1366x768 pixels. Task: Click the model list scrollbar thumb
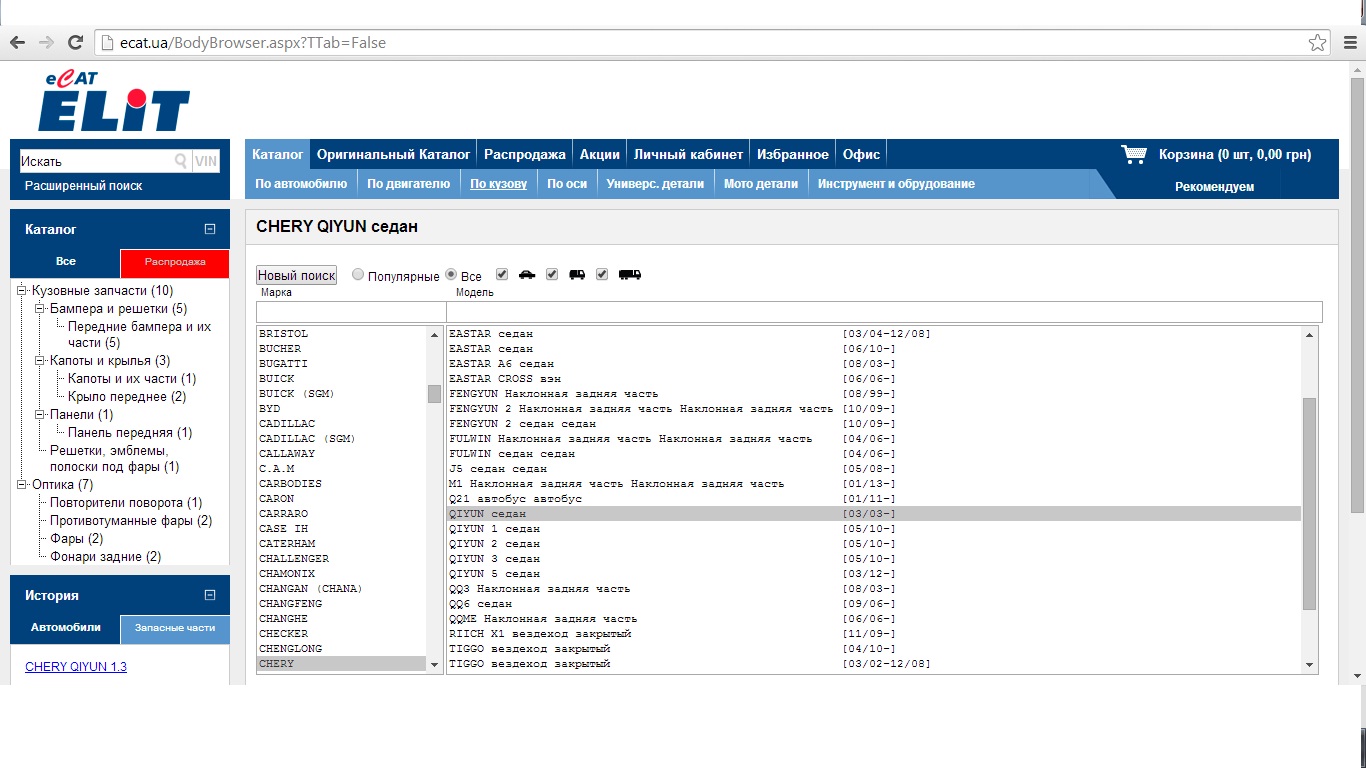point(1309,503)
